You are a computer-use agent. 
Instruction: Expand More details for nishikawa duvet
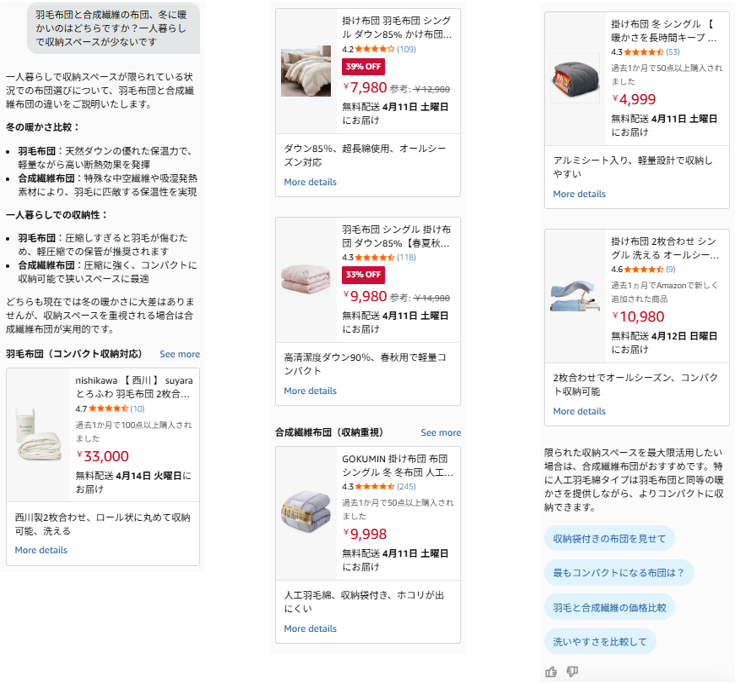41,550
